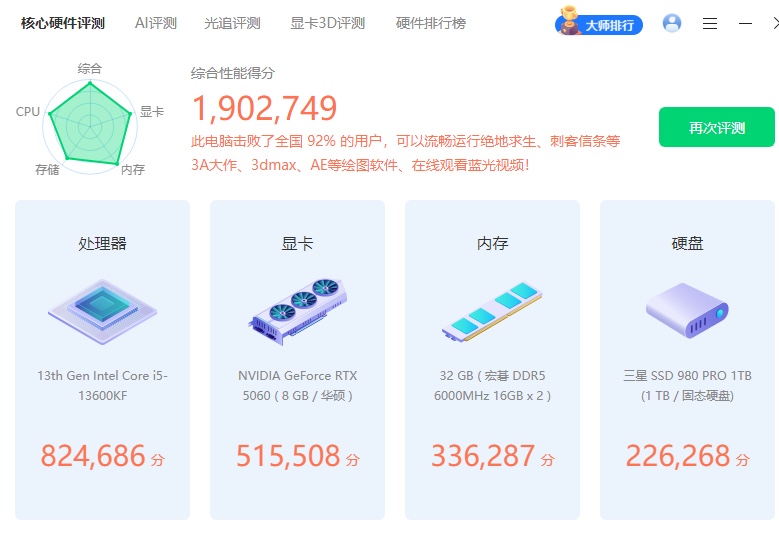Click the 13th Gen Intel Core i5-13600KF text

click(x=102, y=385)
